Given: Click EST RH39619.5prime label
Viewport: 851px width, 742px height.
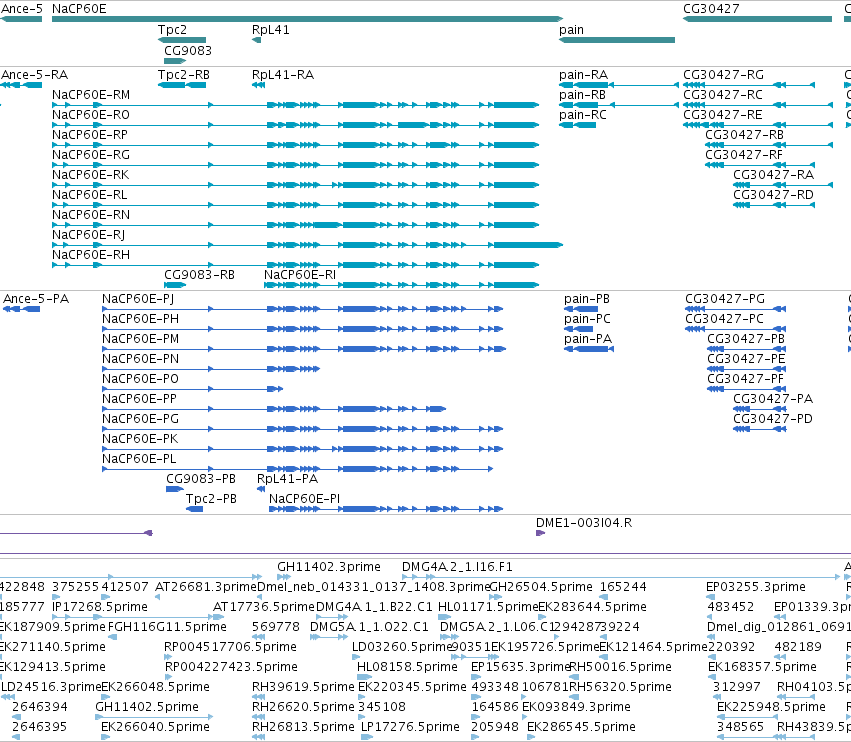Looking at the screenshot, I should pyautogui.click(x=303, y=687).
